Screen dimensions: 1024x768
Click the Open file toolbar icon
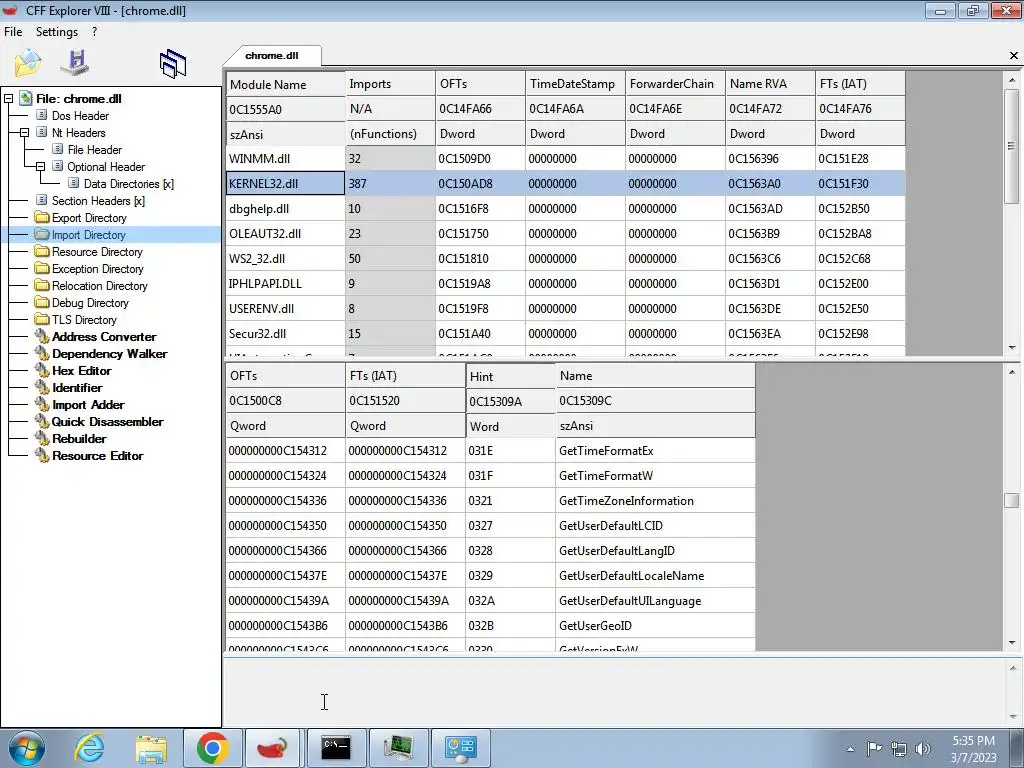click(x=27, y=63)
